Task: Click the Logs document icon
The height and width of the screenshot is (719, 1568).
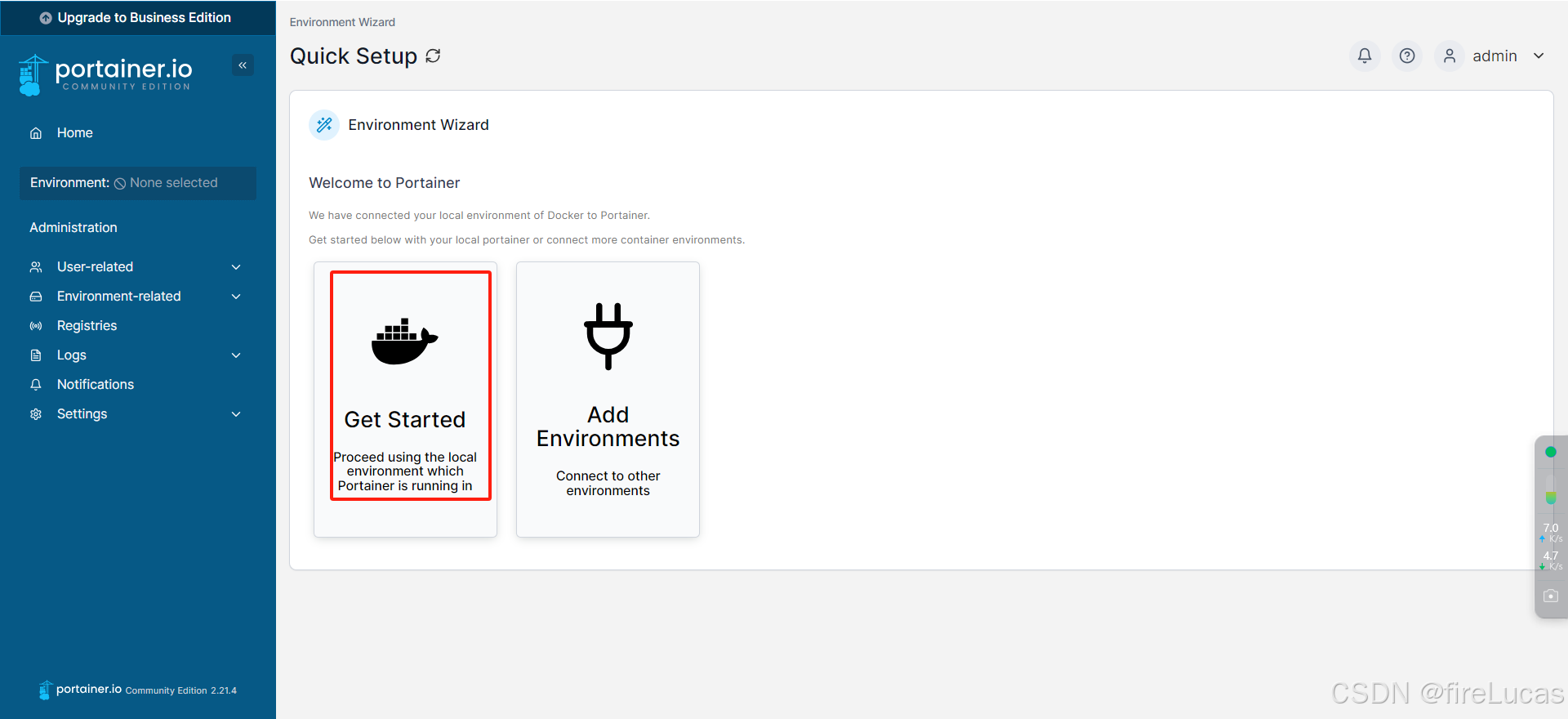Action: [x=36, y=355]
